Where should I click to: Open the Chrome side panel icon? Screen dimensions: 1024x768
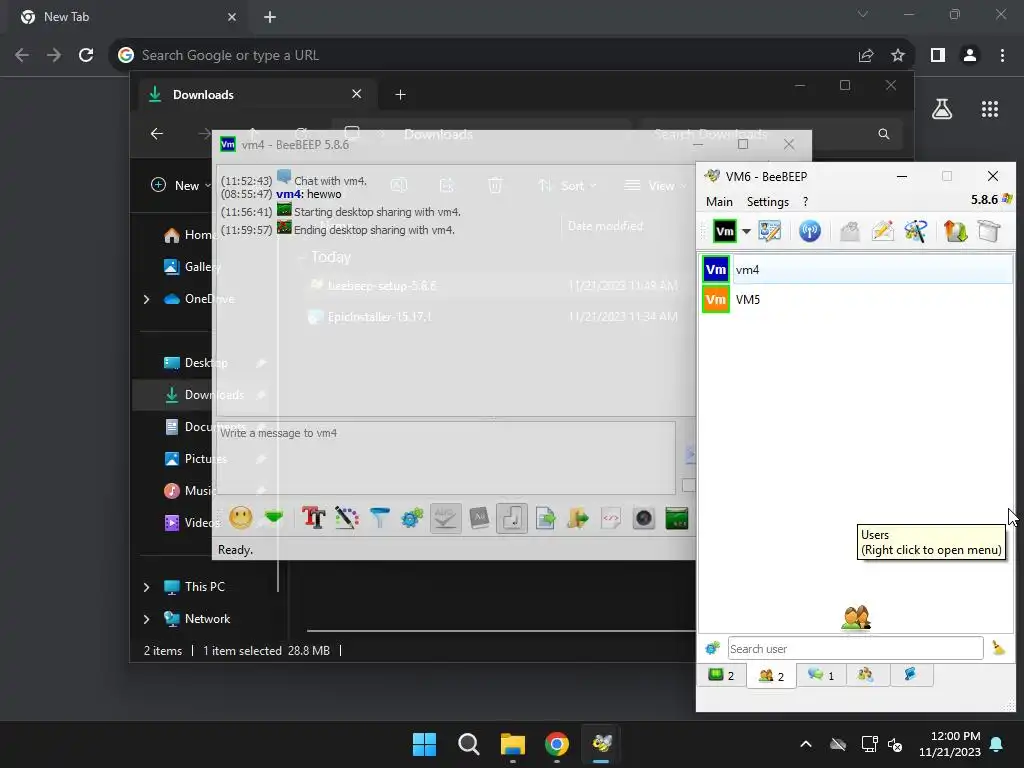[x=938, y=56]
